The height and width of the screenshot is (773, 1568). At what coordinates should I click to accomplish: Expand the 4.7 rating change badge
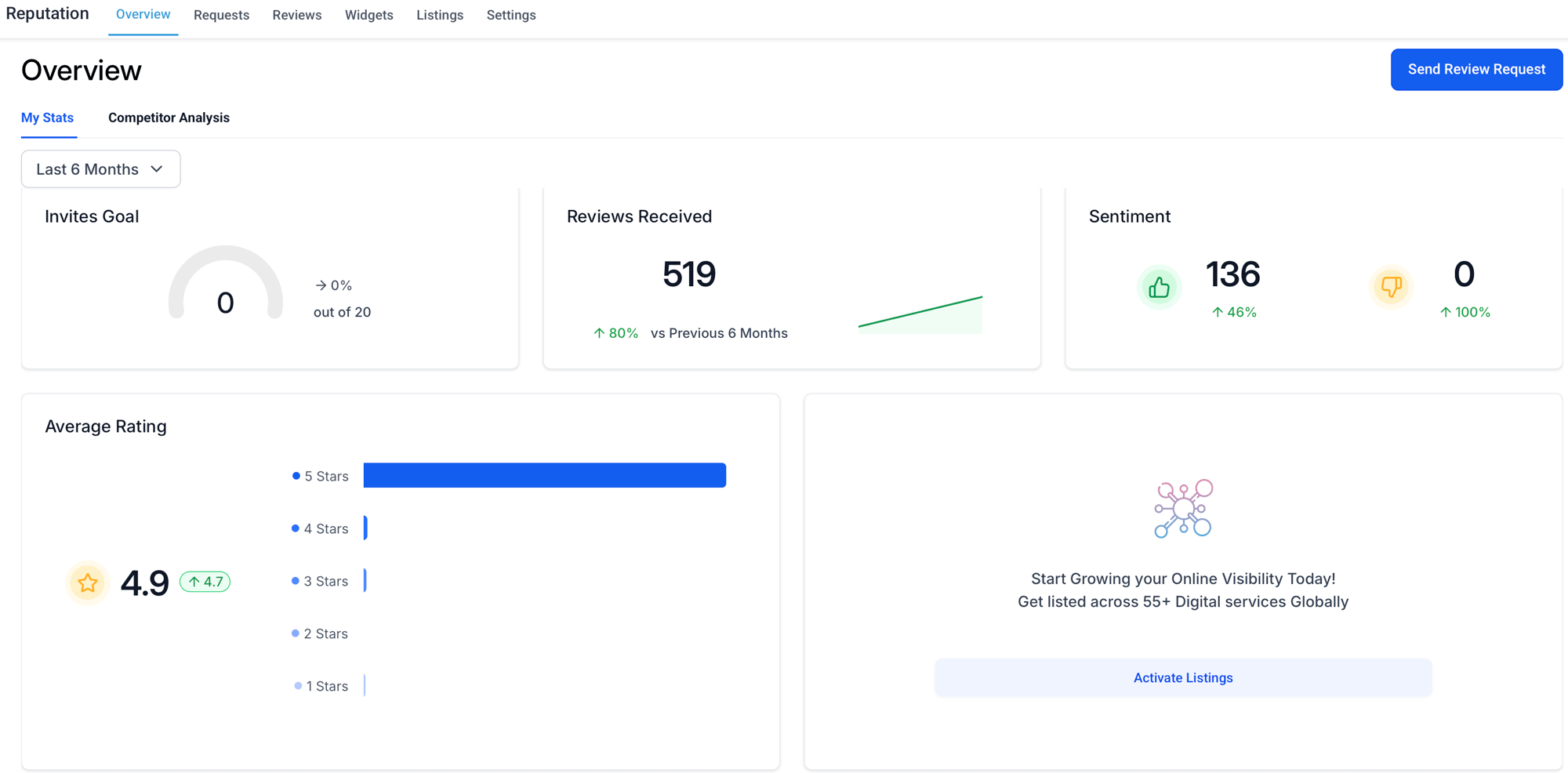(205, 582)
